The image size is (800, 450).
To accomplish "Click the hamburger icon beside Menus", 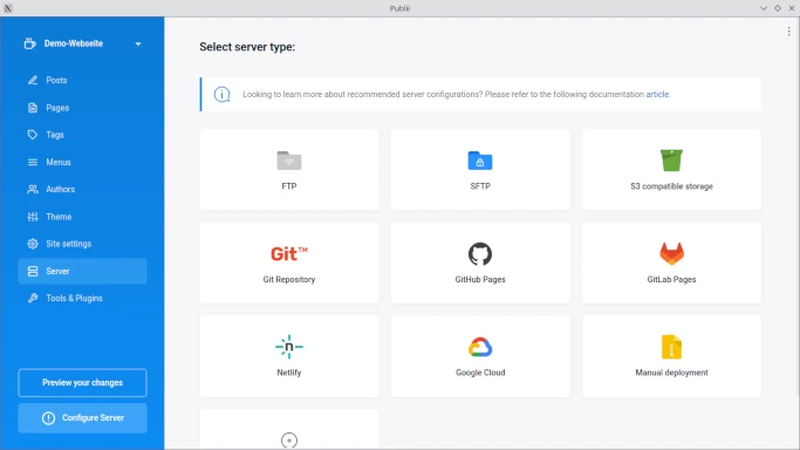I will point(33,162).
